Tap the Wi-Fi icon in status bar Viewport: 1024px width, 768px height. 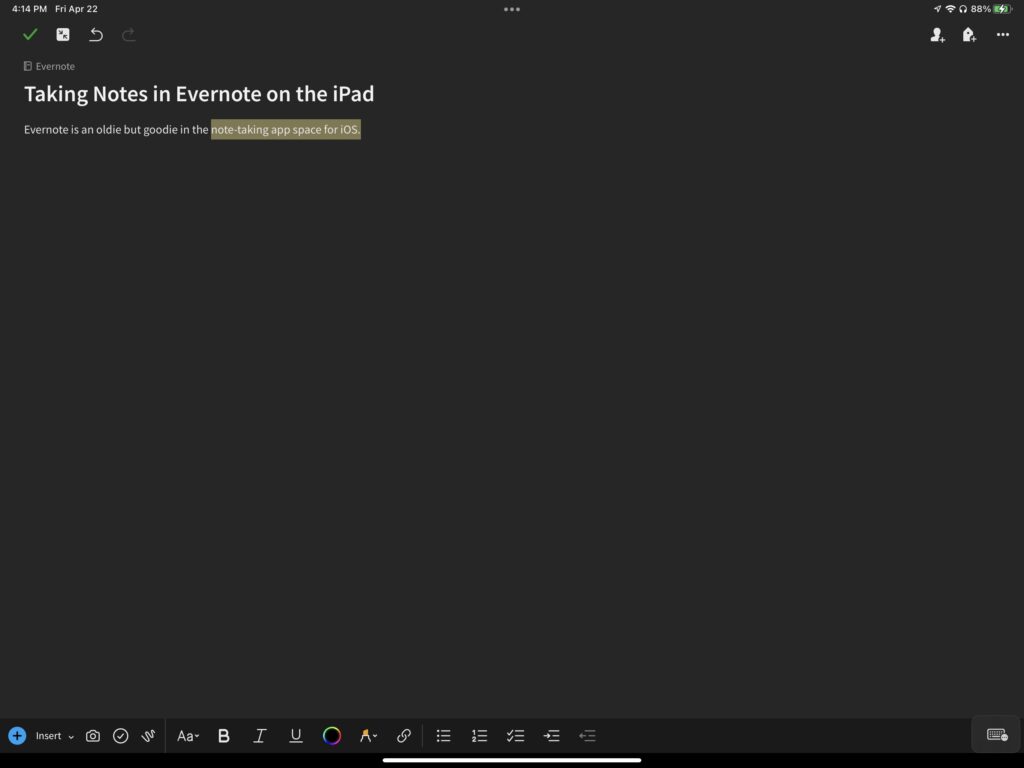(x=950, y=9)
